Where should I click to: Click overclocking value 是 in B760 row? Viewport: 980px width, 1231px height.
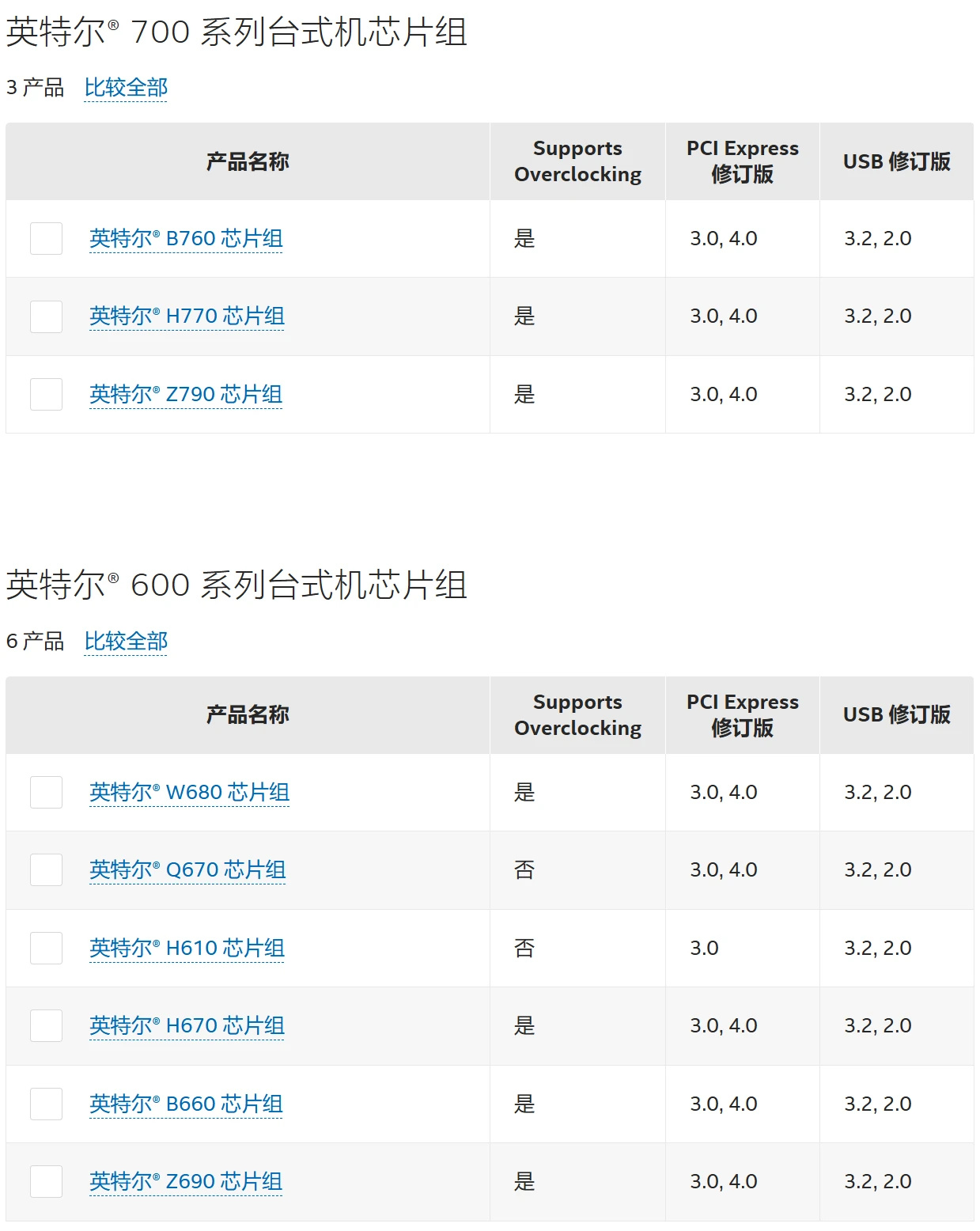(524, 238)
